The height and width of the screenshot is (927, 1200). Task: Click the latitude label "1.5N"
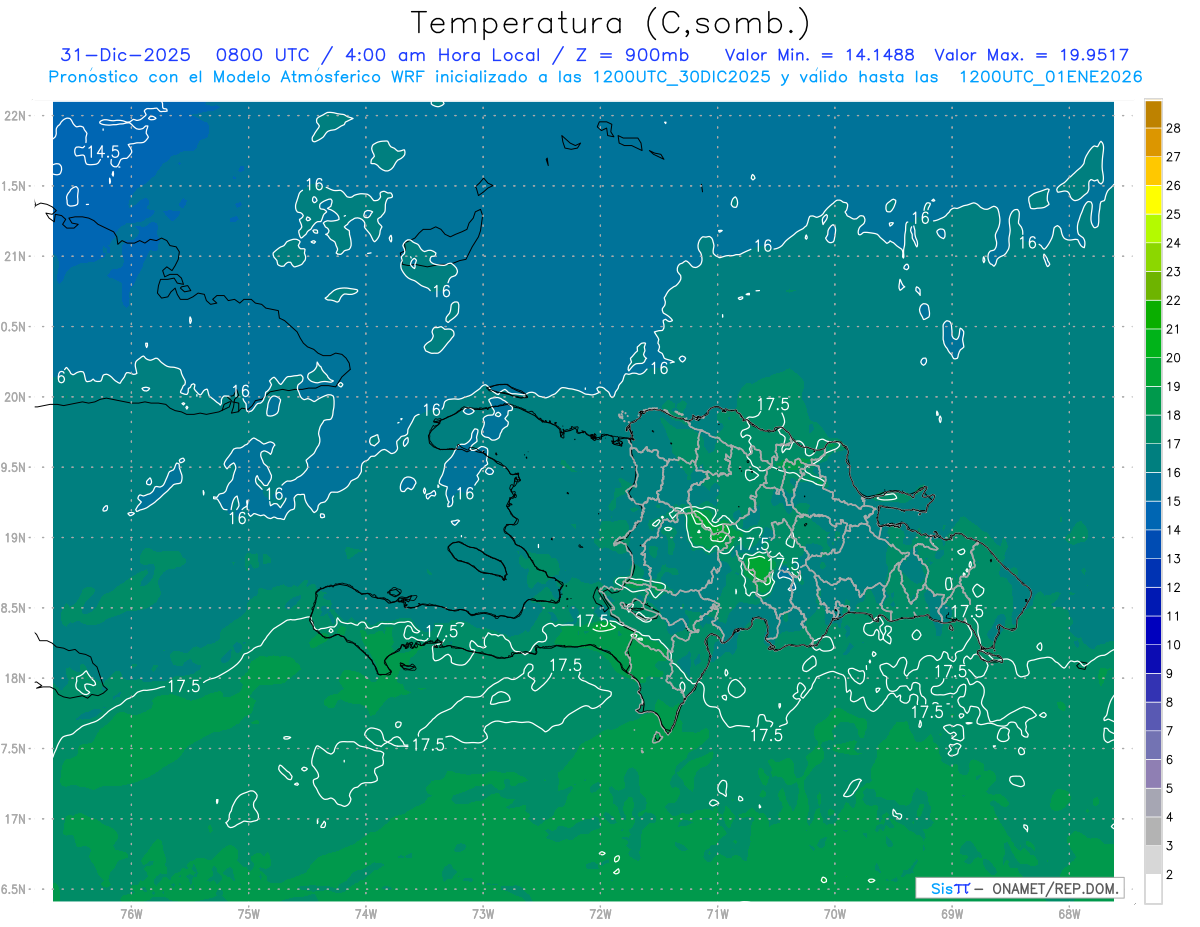15,187
